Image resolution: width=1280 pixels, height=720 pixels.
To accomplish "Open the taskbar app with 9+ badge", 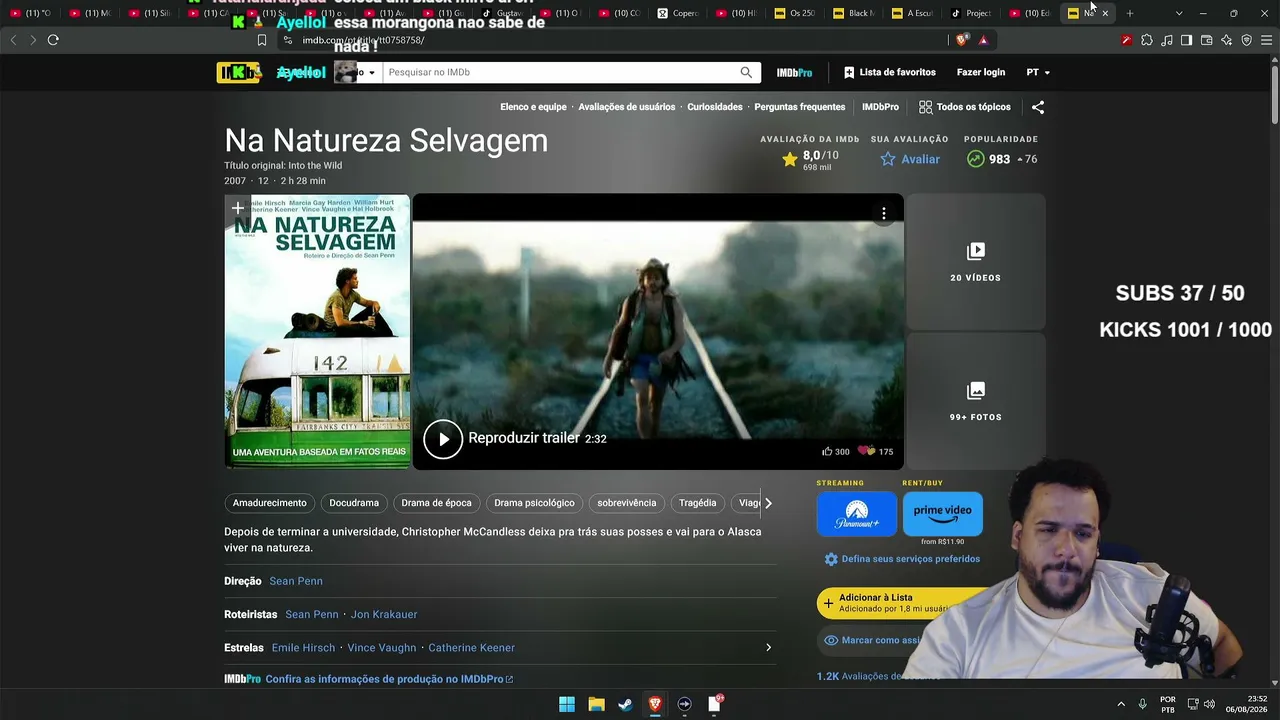I will 715,704.
